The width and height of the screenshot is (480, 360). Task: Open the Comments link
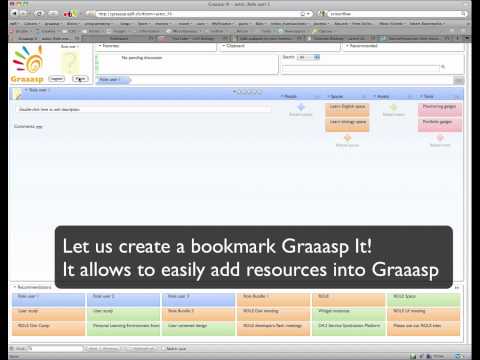[28, 127]
